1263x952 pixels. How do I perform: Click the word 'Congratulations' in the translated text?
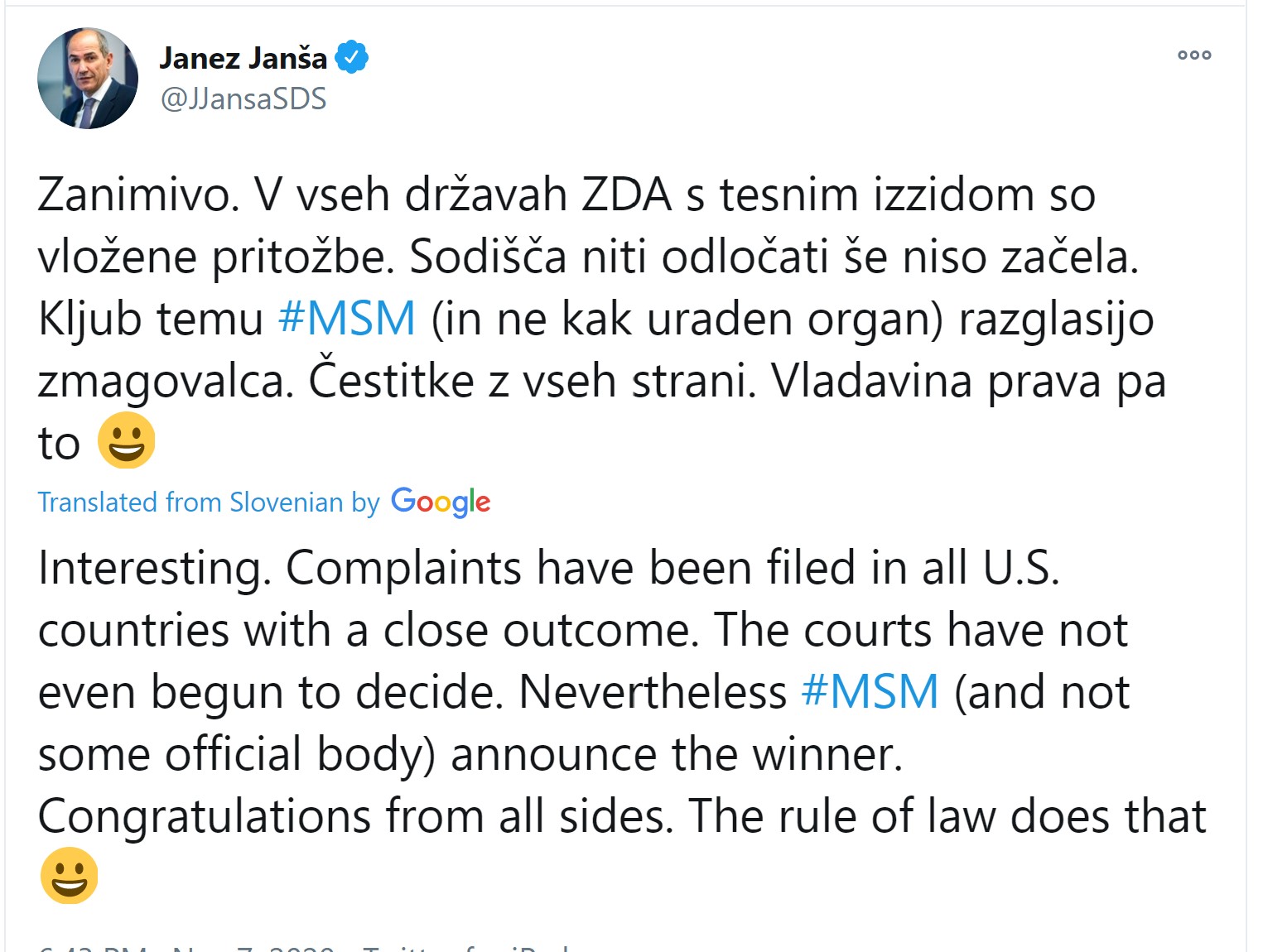click(204, 817)
